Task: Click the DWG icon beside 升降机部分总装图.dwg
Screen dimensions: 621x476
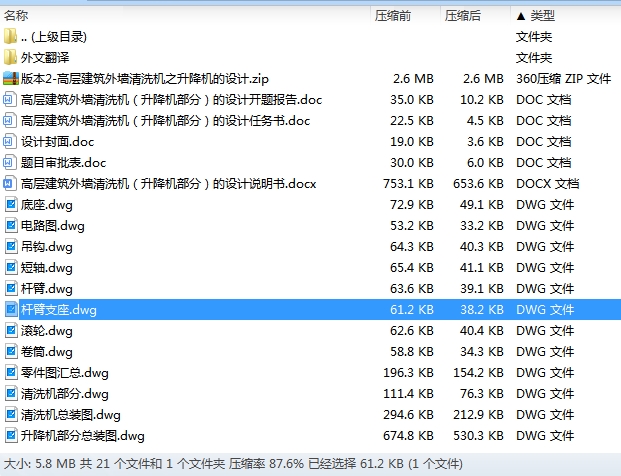Action: pos(11,435)
